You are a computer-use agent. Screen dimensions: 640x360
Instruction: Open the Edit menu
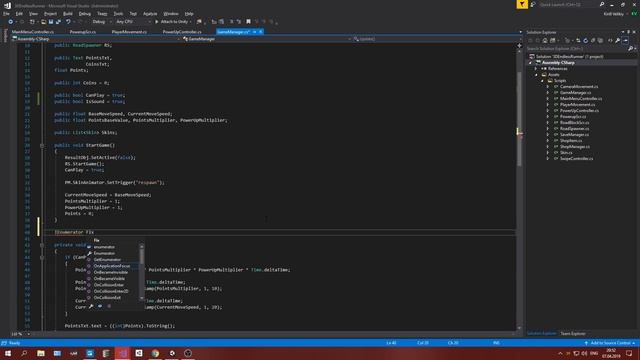(x=19, y=14)
